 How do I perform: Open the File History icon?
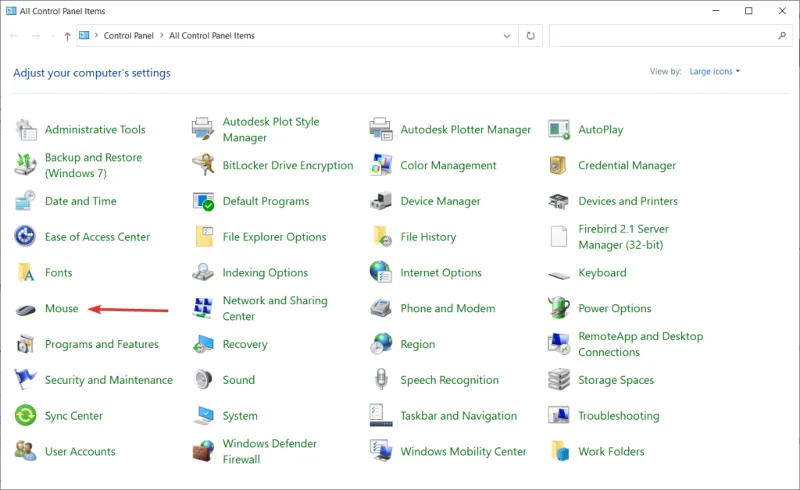click(x=382, y=236)
